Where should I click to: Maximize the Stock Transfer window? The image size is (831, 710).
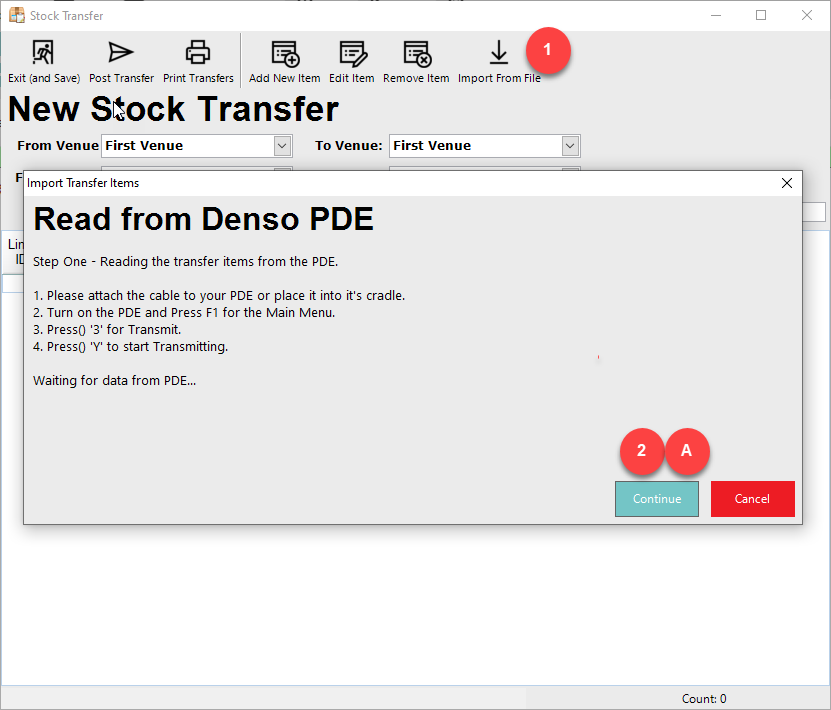[761, 15]
